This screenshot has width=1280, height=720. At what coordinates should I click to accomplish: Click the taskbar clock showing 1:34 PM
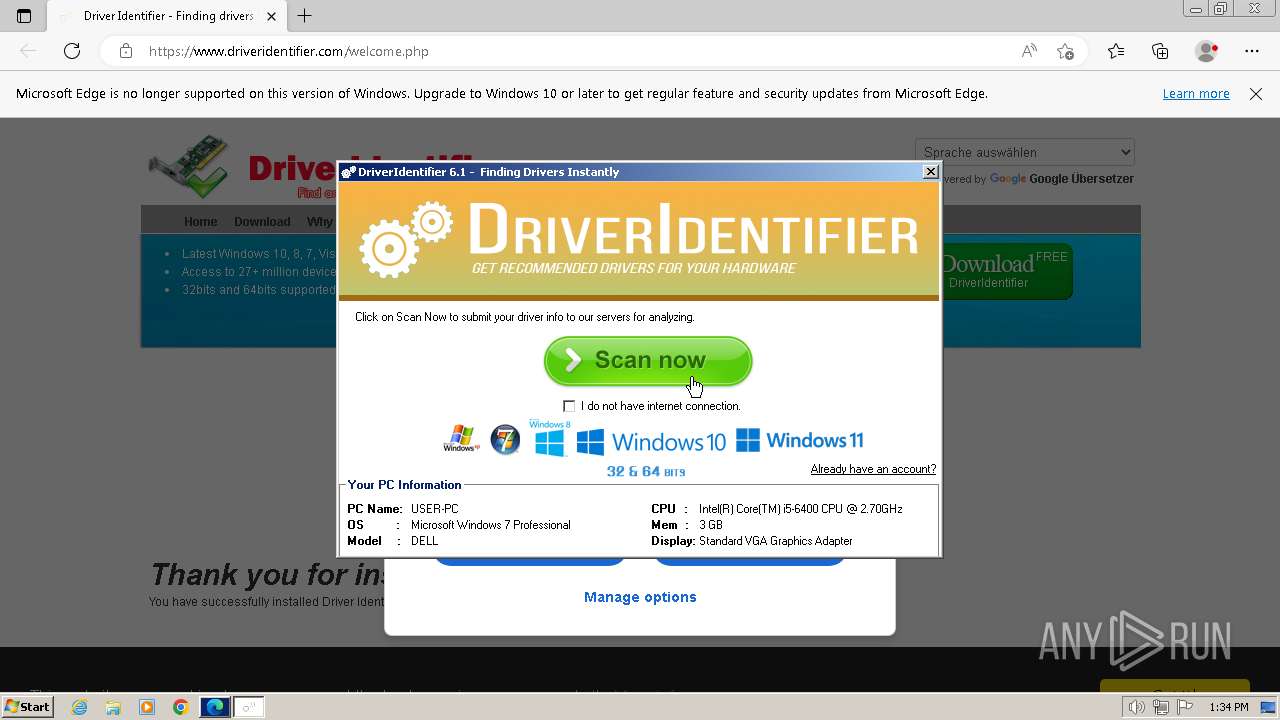pos(1229,707)
